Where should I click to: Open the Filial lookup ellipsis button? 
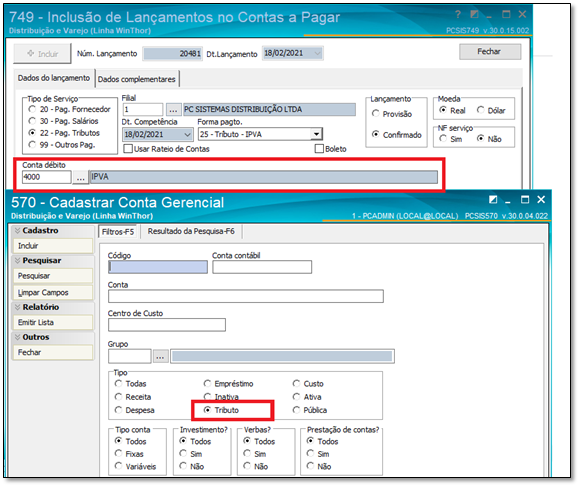(173, 109)
